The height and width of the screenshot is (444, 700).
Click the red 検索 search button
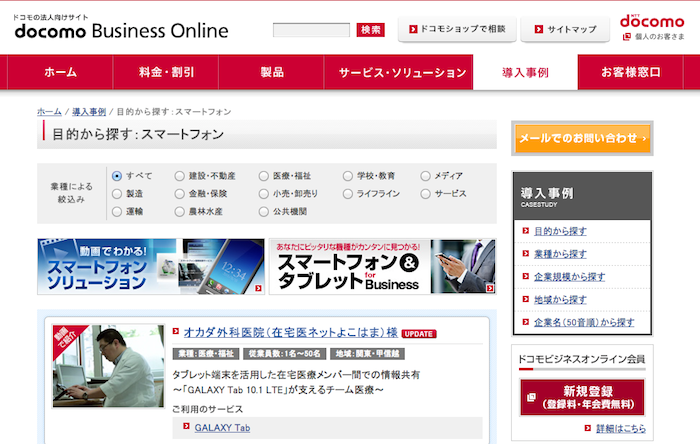[371, 30]
